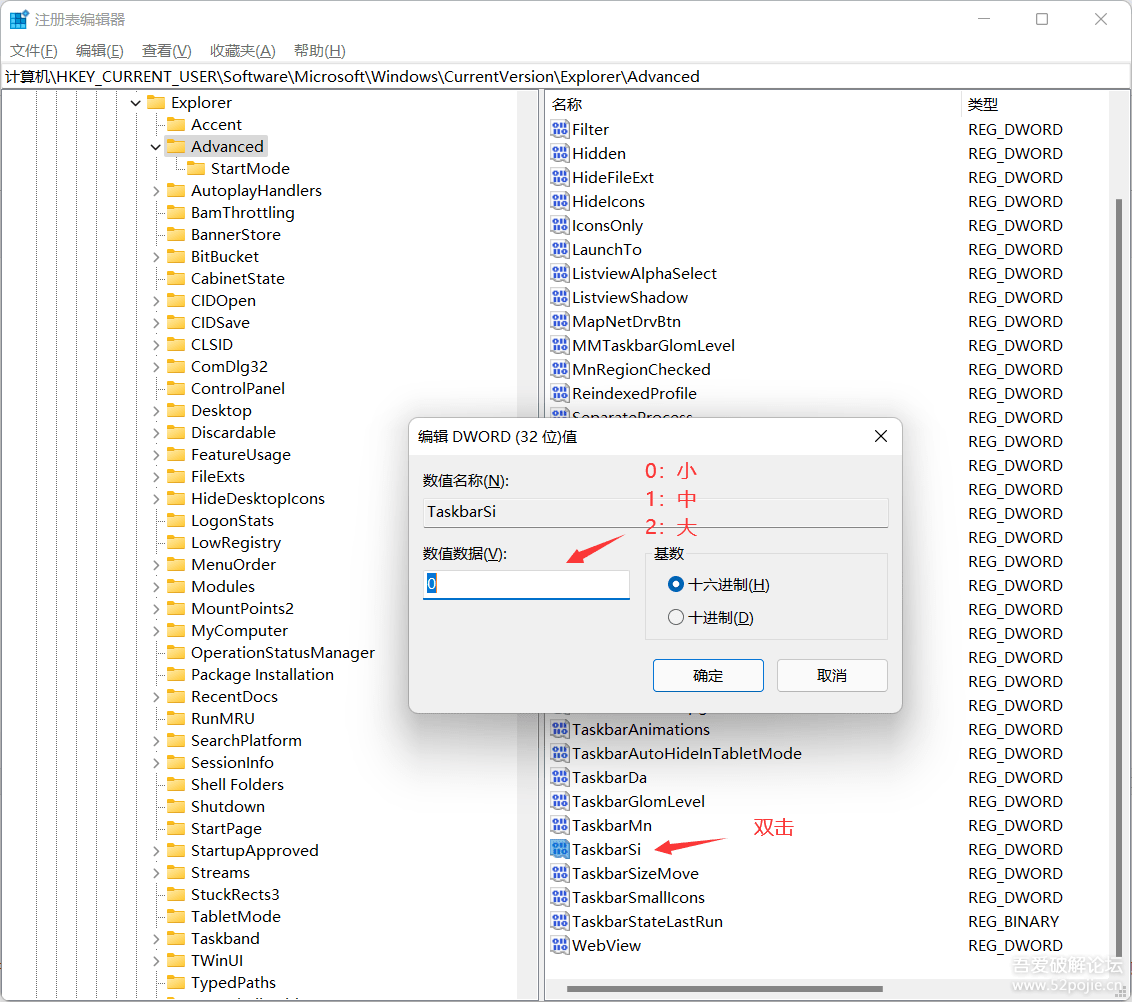Click the LaunchTo value icon
This screenshot has width=1132, height=1002.
point(560,249)
